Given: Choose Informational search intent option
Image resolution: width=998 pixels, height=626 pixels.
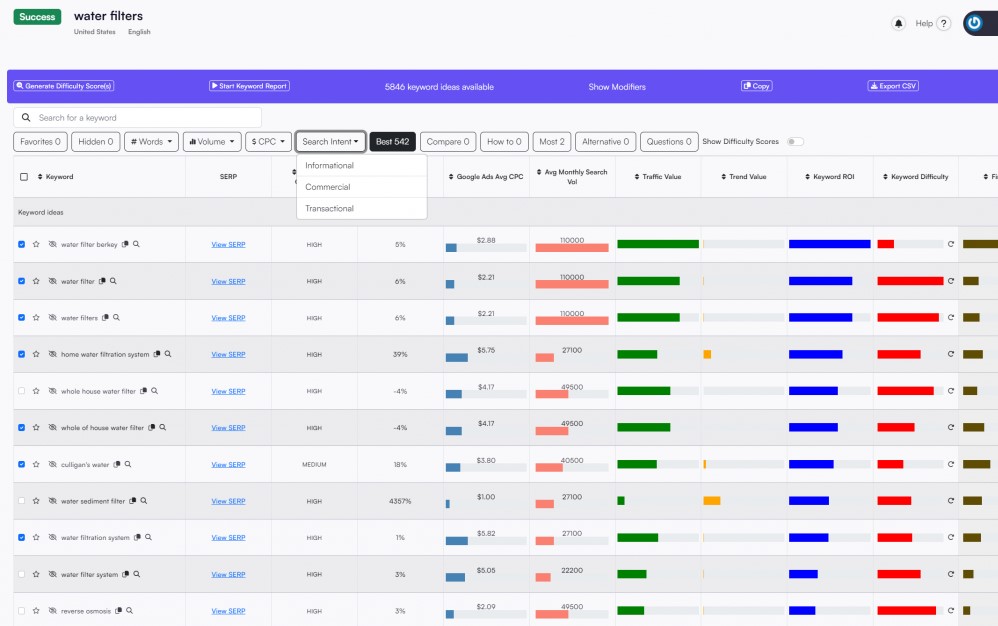Looking at the screenshot, I should [x=330, y=165].
